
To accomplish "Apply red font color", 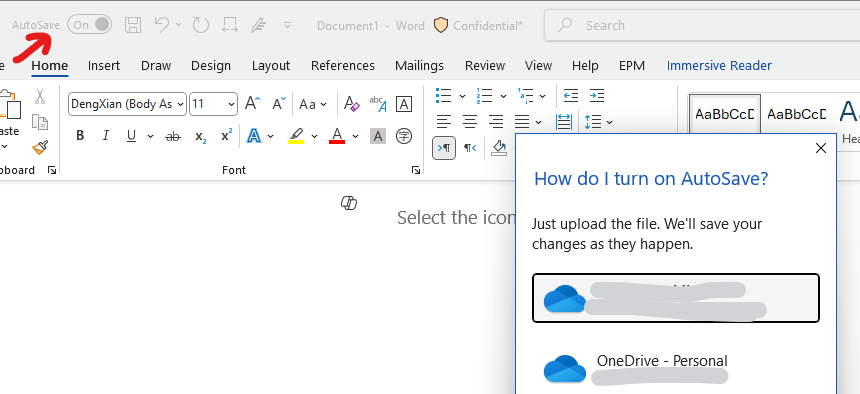I will click(337, 136).
